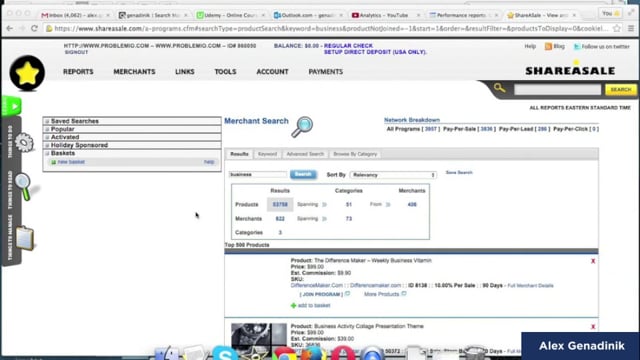Click the green plus add to basket icon

293,305
